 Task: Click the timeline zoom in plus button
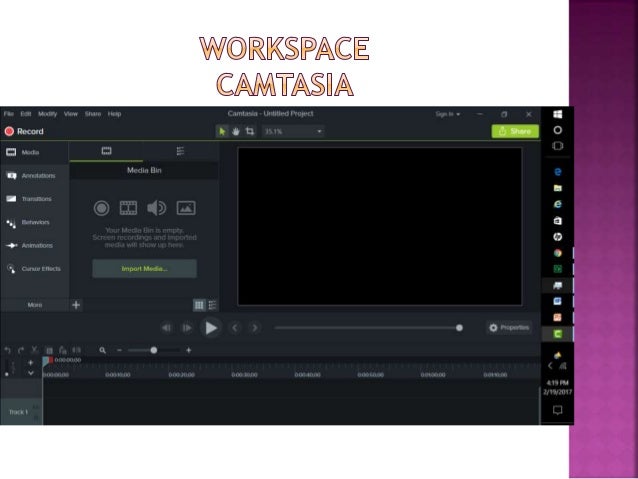189,350
